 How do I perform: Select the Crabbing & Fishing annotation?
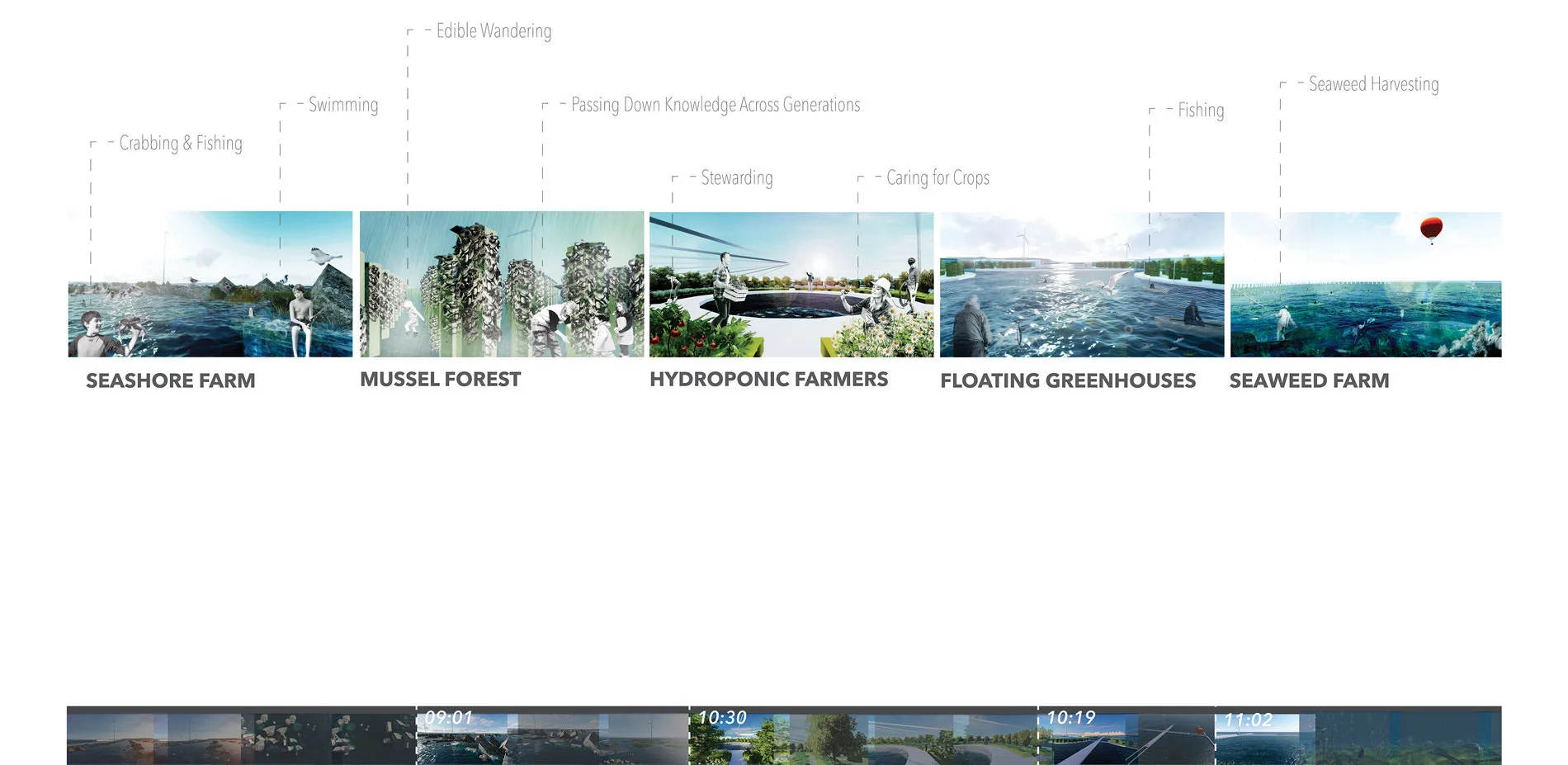point(181,143)
